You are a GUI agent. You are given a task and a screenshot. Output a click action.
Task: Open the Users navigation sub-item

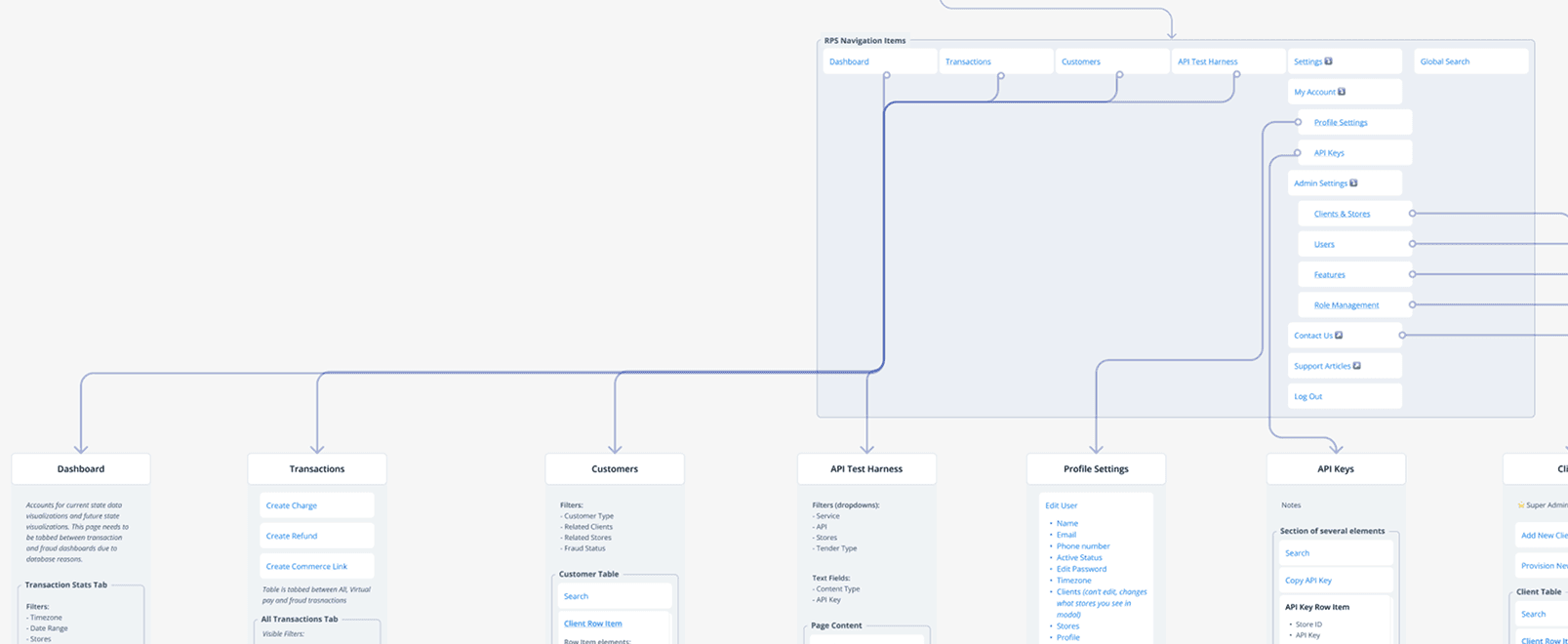(x=1355, y=244)
